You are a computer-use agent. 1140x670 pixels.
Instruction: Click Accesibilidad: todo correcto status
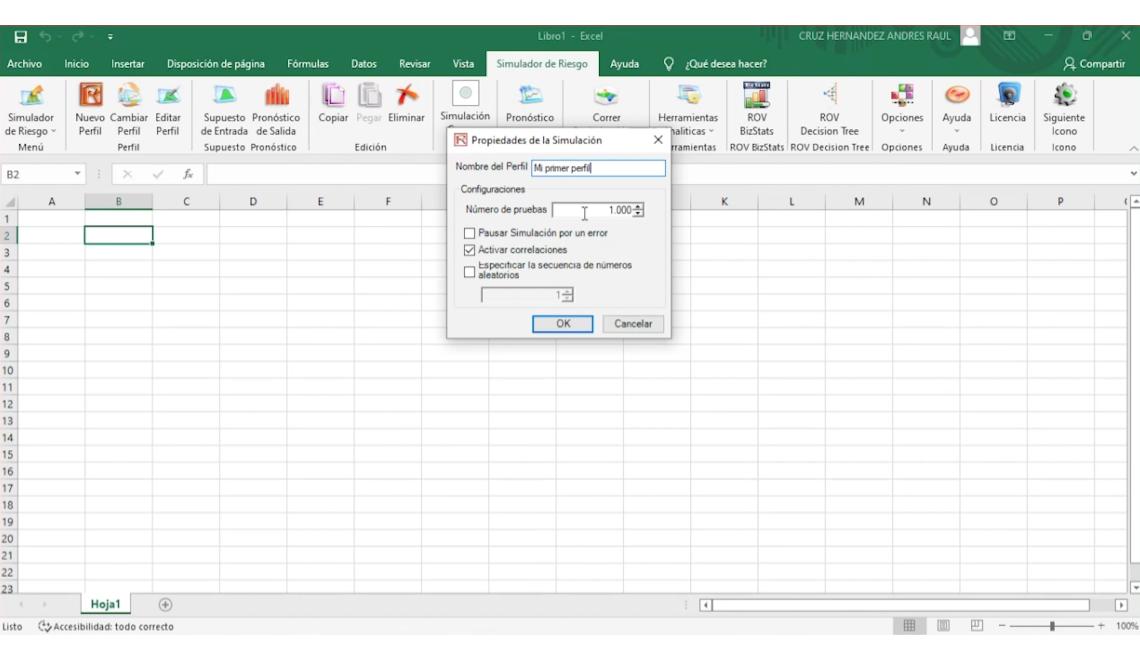106,626
